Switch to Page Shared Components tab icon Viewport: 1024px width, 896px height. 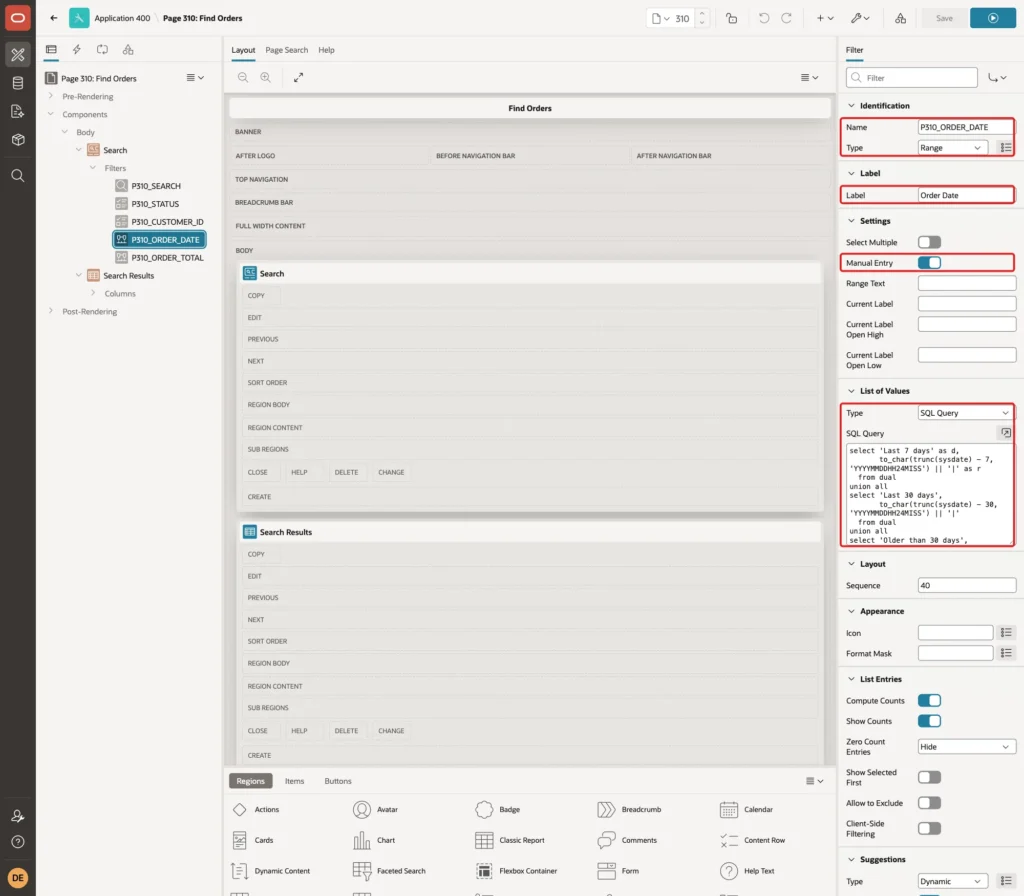[128, 50]
